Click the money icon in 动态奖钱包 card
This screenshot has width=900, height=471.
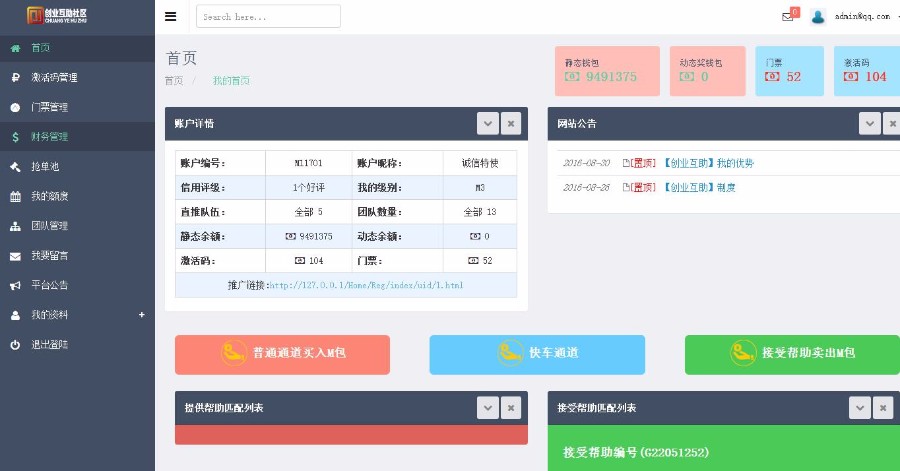[x=687, y=77]
